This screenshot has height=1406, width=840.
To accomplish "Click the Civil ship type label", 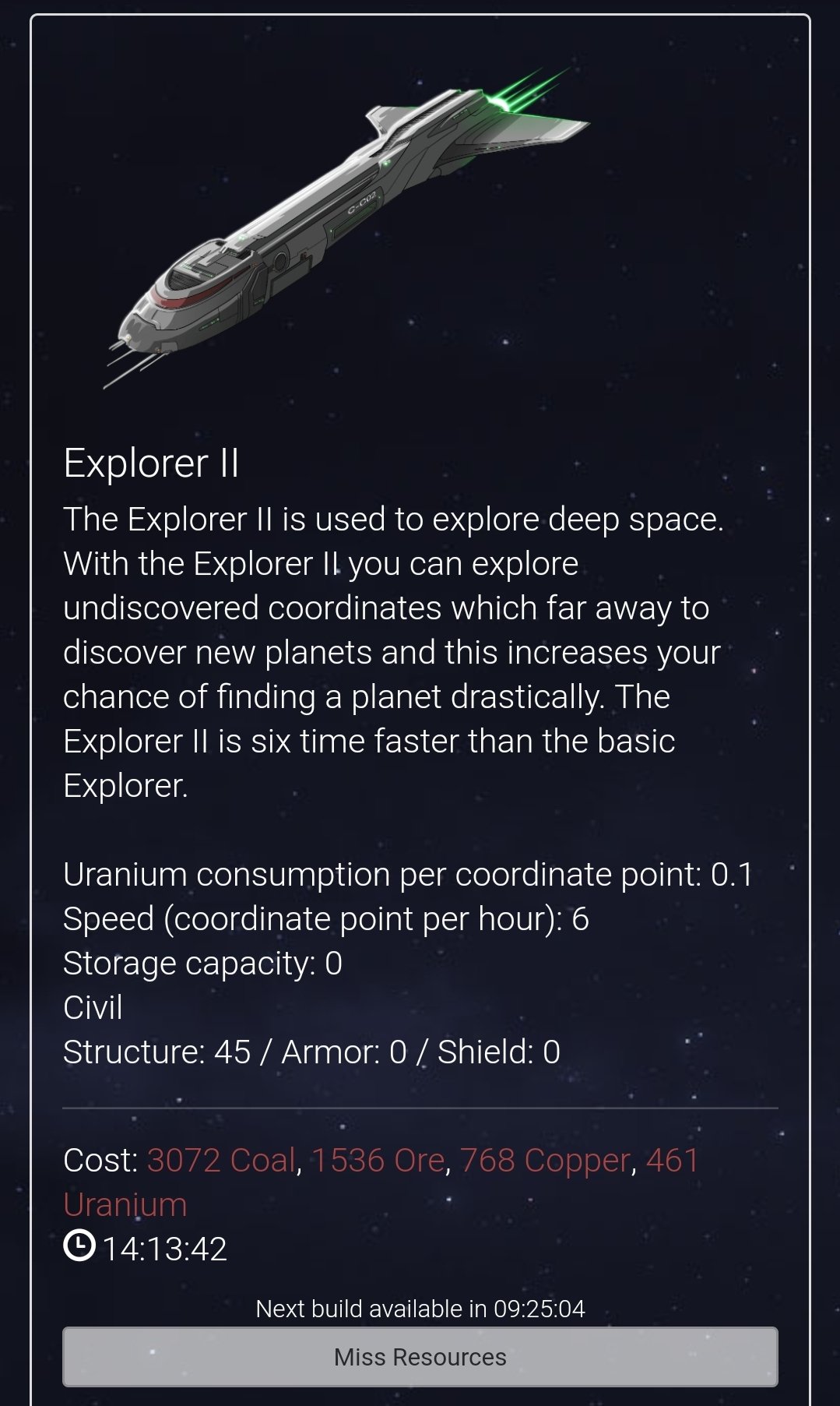I will coord(93,1008).
